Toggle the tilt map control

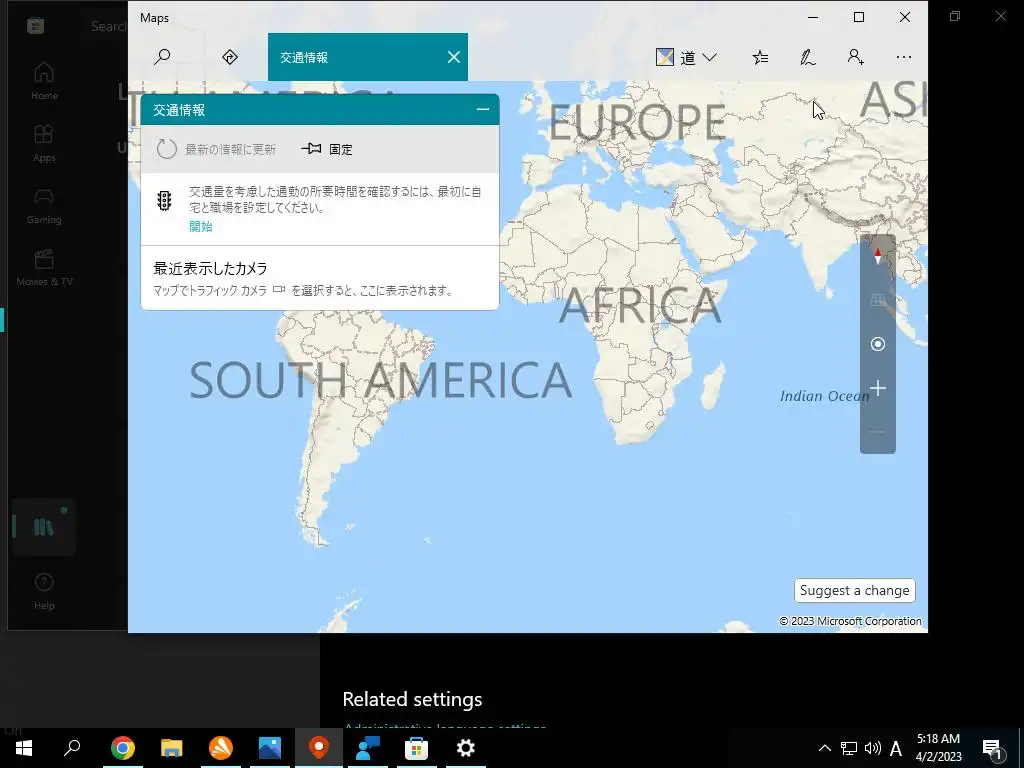click(878, 300)
